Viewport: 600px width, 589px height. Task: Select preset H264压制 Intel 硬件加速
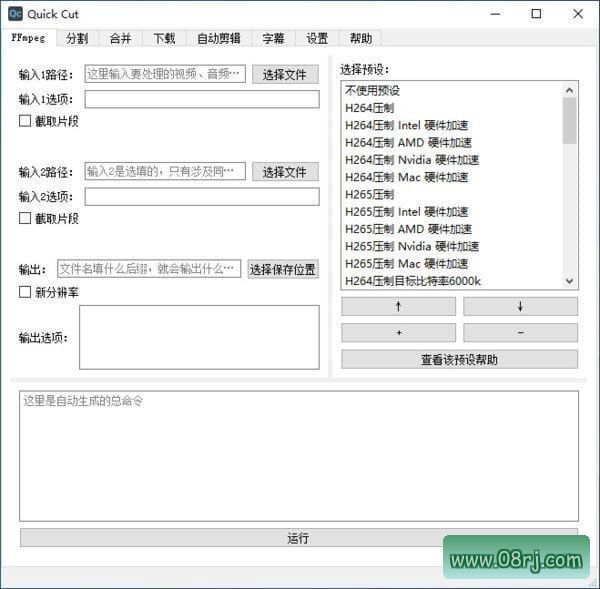click(453, 125)
